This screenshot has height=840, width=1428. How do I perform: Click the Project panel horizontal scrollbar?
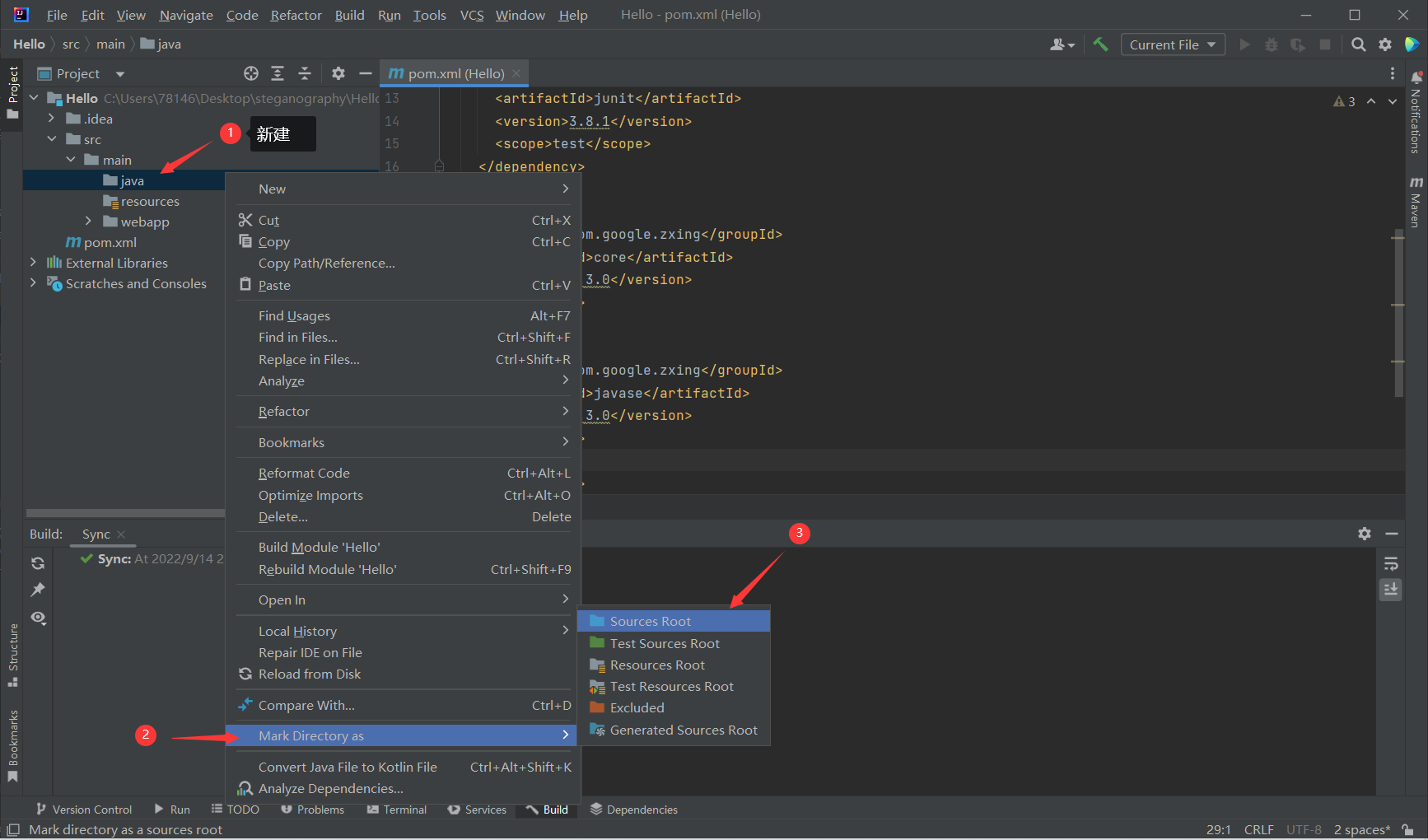click(x=125, y=513)
